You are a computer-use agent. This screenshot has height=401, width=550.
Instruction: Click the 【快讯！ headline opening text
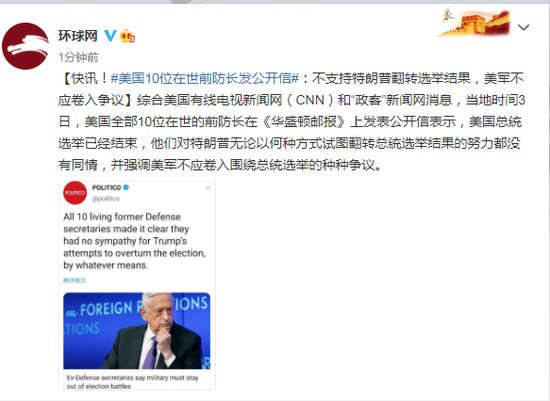[84, 78]
